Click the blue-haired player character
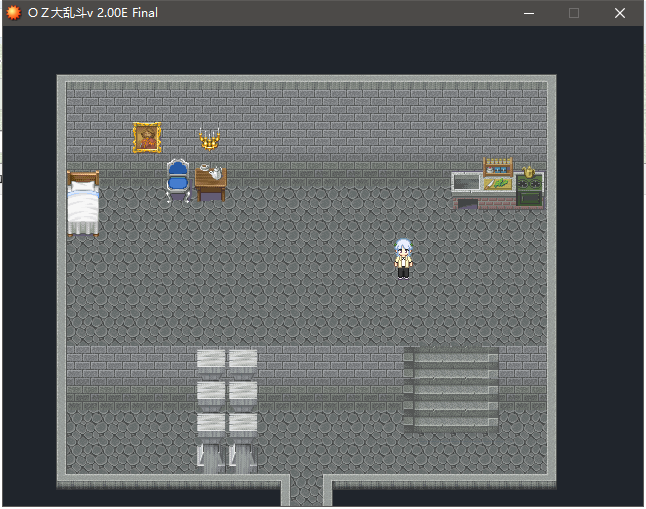Viewport: 646px width, 509px height. coord(403,259)
